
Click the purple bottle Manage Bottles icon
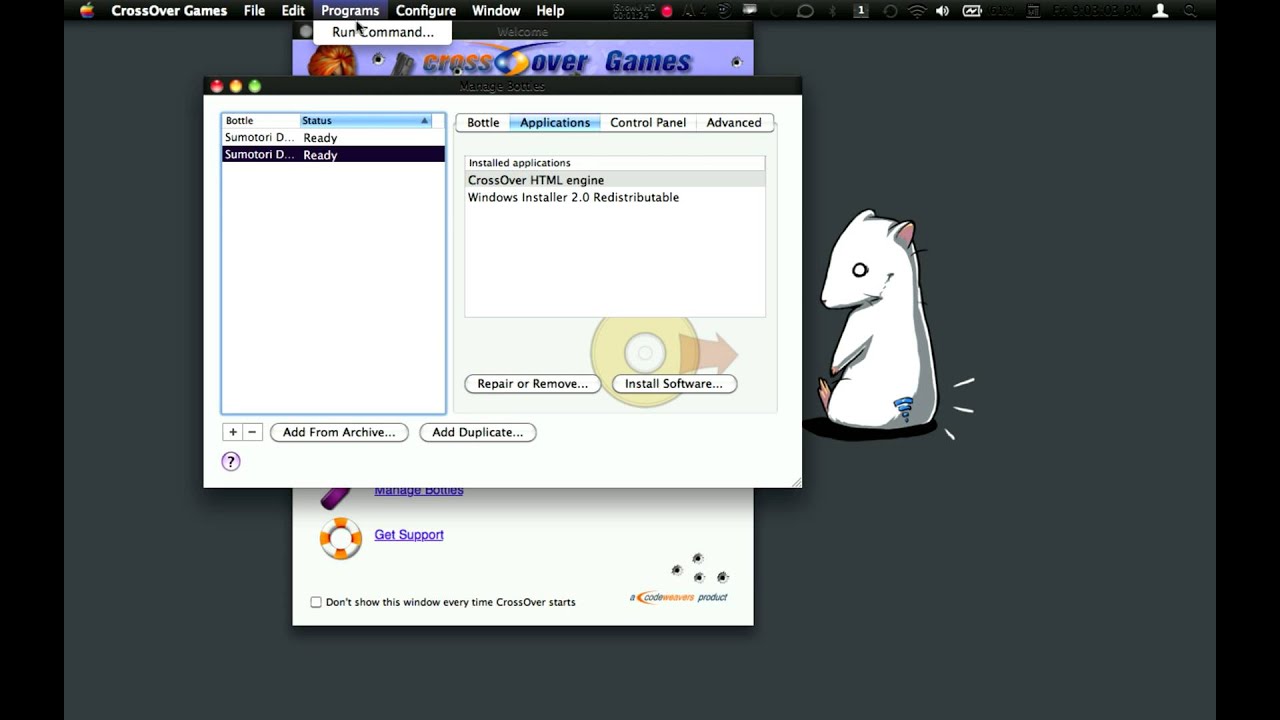335,497
